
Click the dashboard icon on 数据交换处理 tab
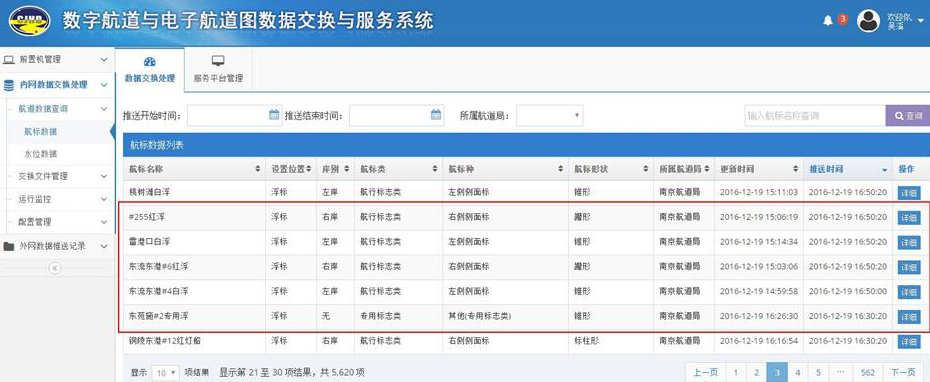(x=149, y=62)
